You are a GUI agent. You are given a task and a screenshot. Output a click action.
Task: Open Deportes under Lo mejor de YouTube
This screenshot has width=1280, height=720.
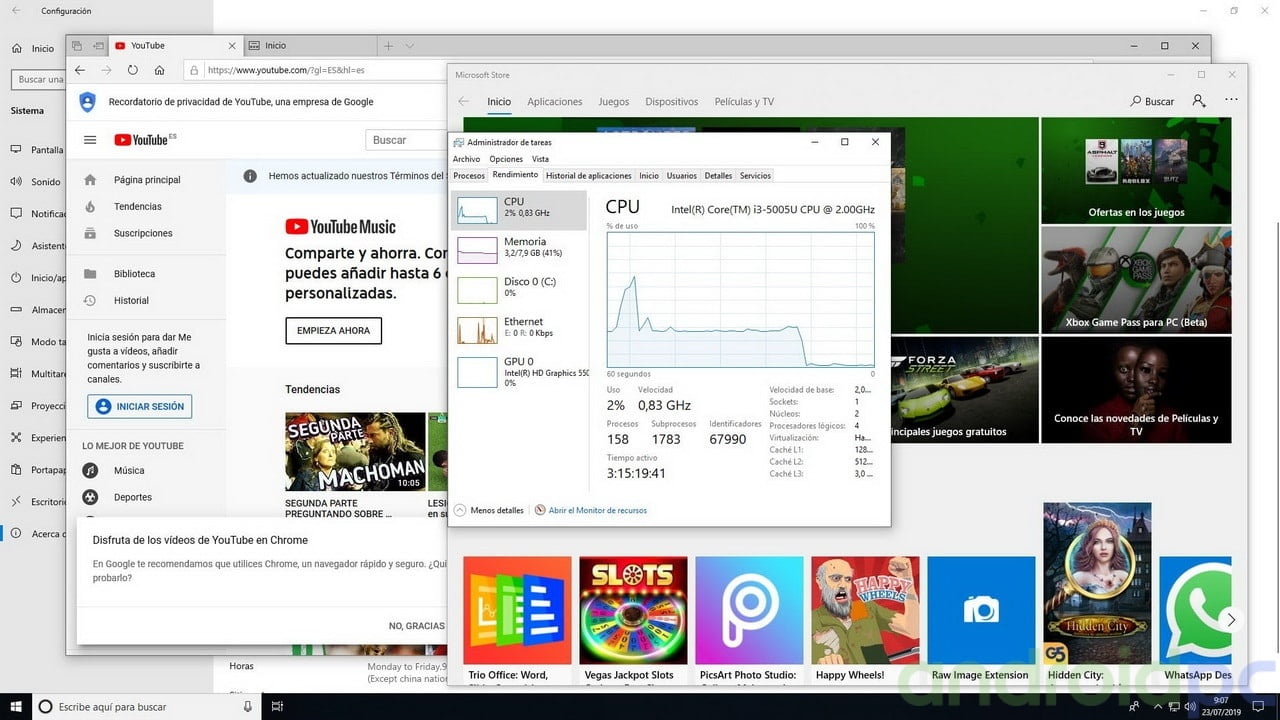[x=133, y=497]
